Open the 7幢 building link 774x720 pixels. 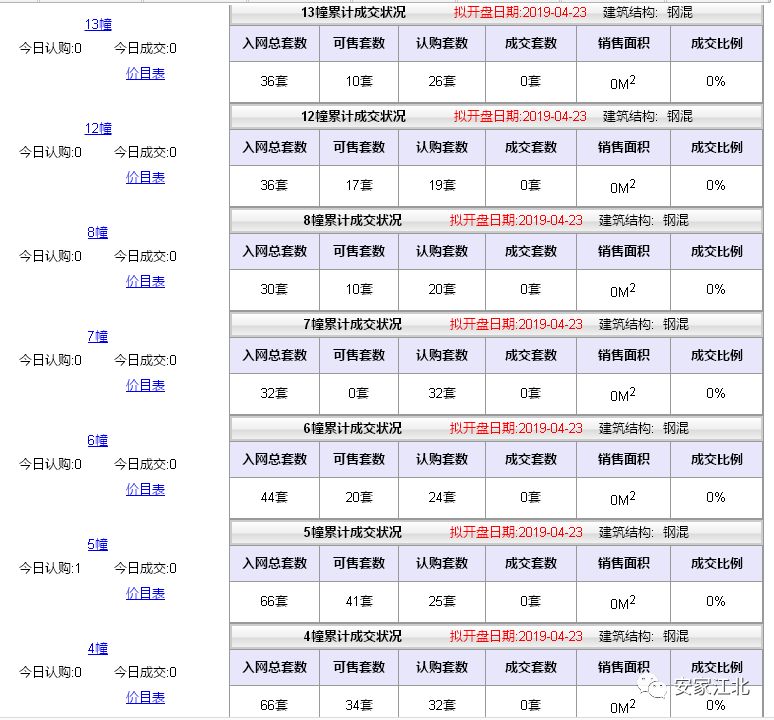point(97,337)
